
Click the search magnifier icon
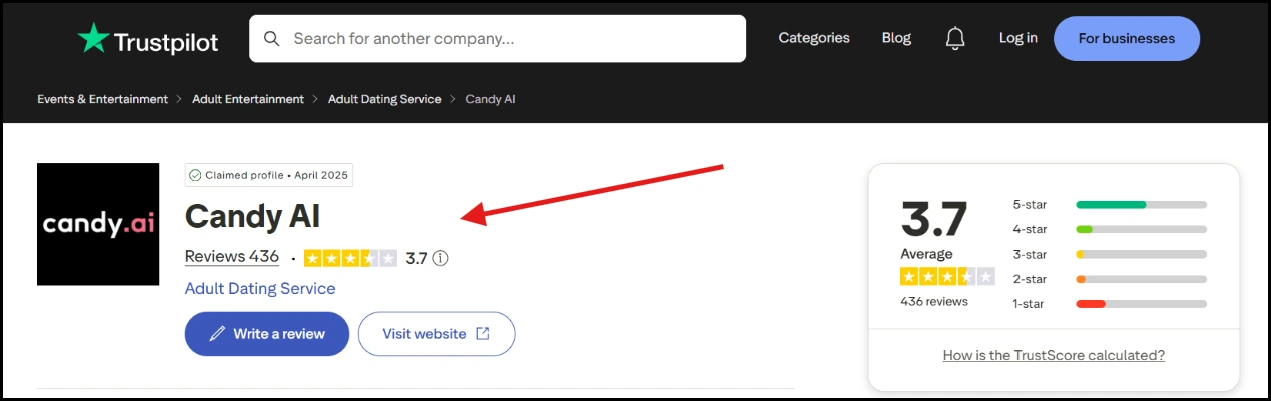pos(271,39)
